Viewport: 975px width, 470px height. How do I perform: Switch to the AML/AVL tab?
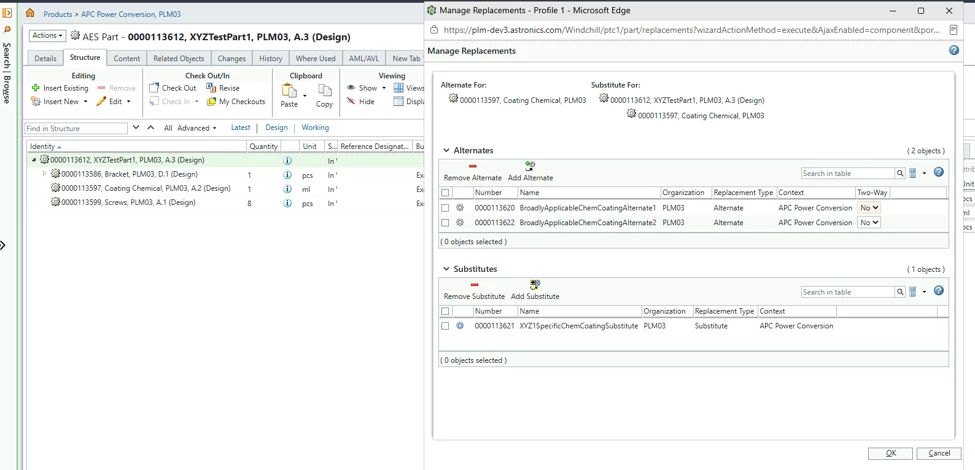(x=364, y=58)
